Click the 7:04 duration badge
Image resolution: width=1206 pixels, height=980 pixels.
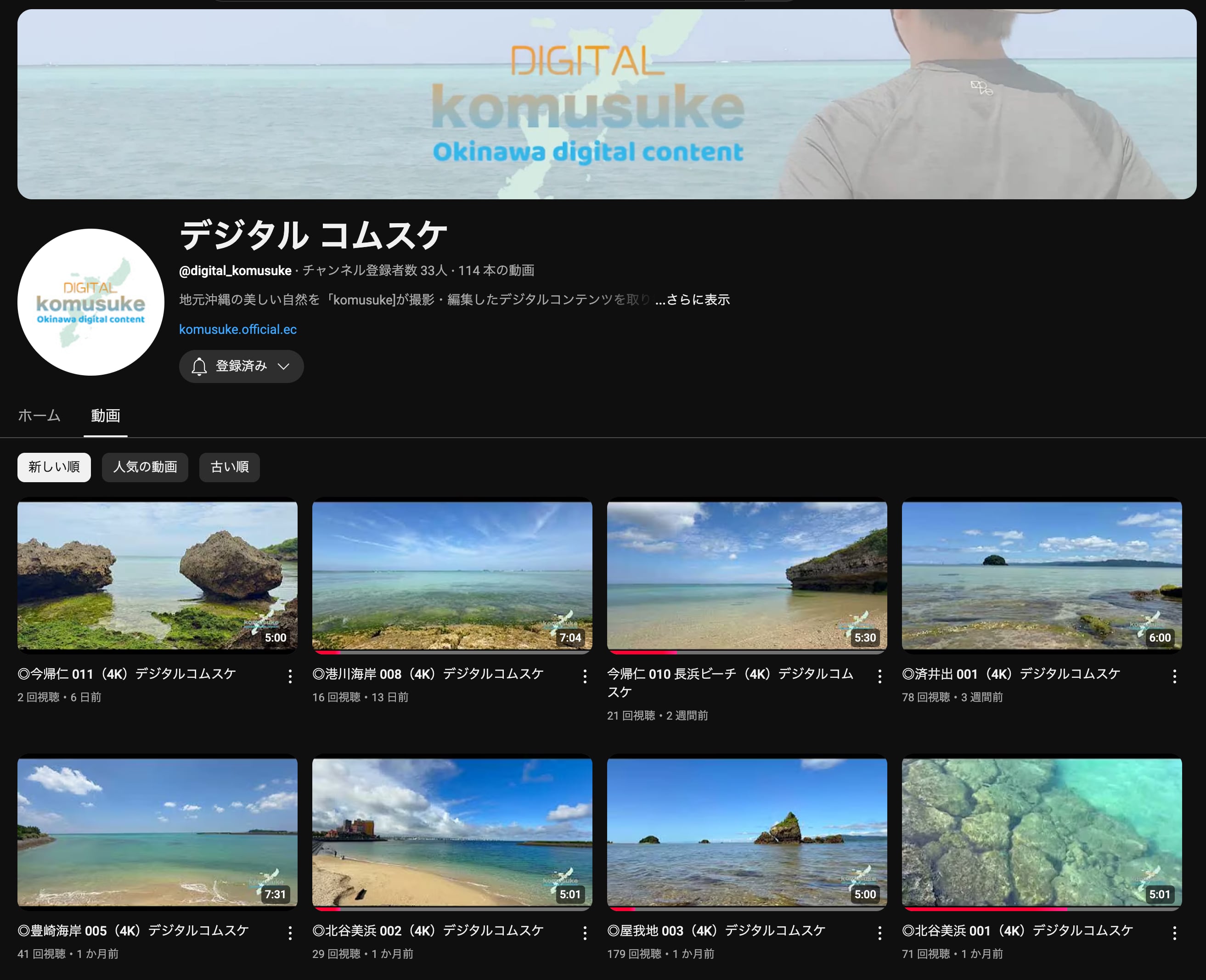point(570,637)
